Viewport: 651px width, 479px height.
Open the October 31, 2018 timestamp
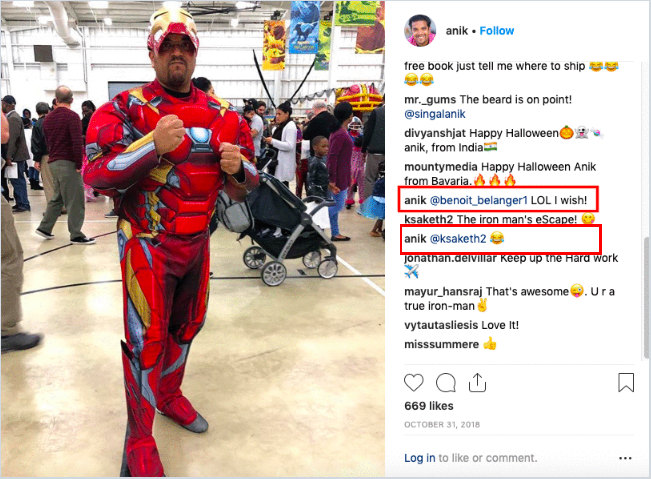[442, 425]
